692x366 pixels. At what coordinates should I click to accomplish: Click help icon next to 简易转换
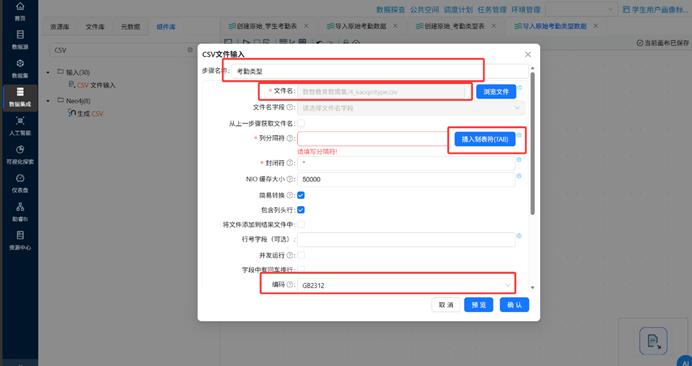[x=290, y=195]
